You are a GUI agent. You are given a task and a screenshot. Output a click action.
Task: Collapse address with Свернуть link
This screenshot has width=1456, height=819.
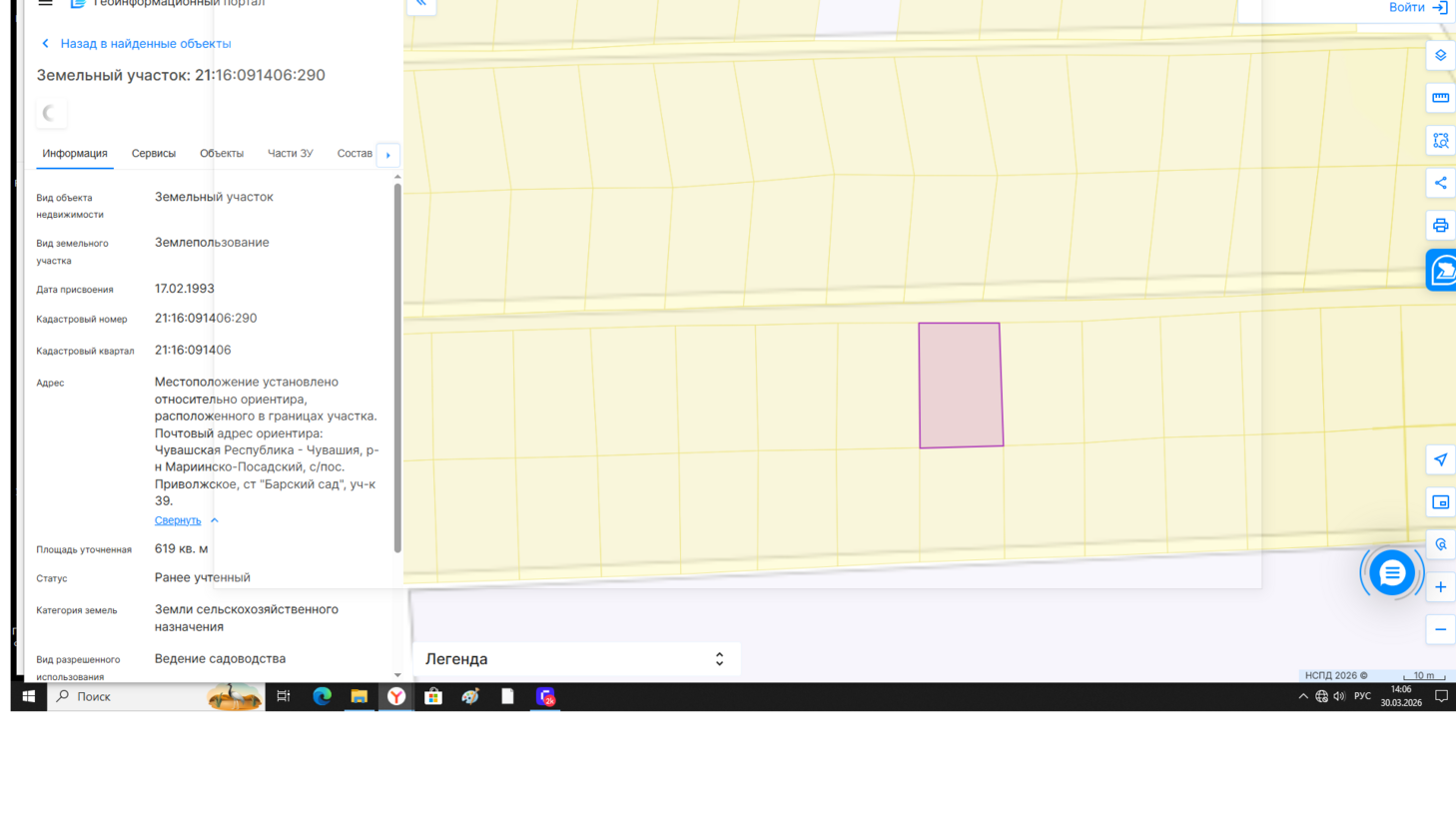click(x=178, y=520)
